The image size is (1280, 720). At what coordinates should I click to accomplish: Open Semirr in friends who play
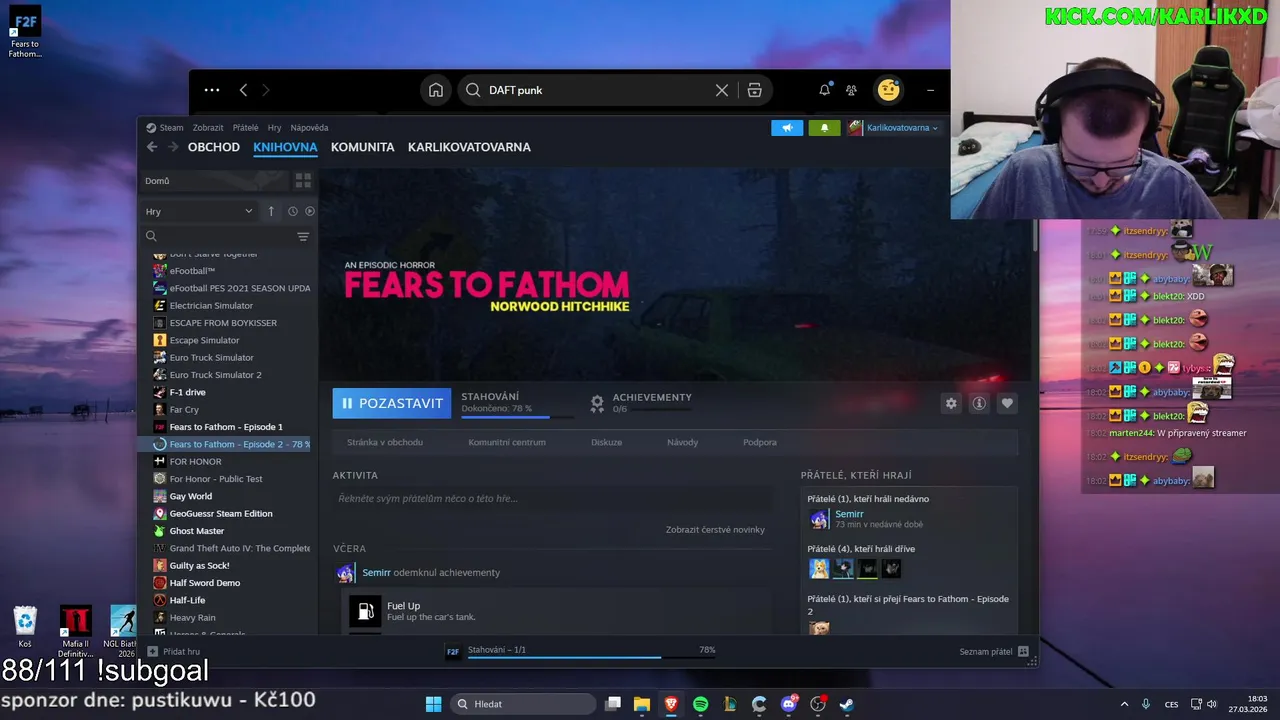click(849, 514)
